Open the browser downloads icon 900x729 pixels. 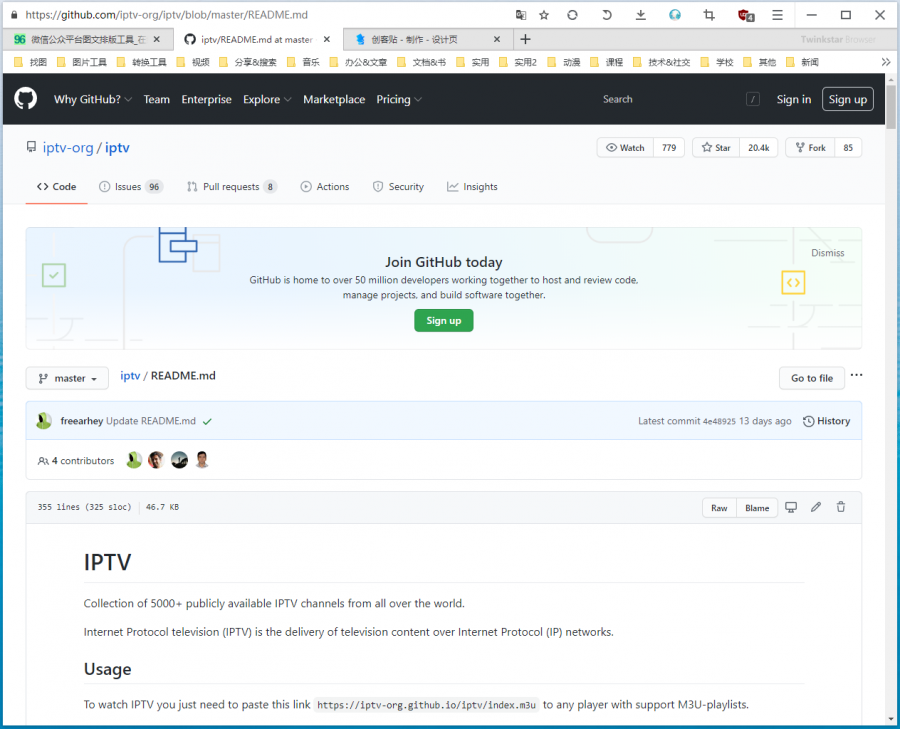coord(640,15)
